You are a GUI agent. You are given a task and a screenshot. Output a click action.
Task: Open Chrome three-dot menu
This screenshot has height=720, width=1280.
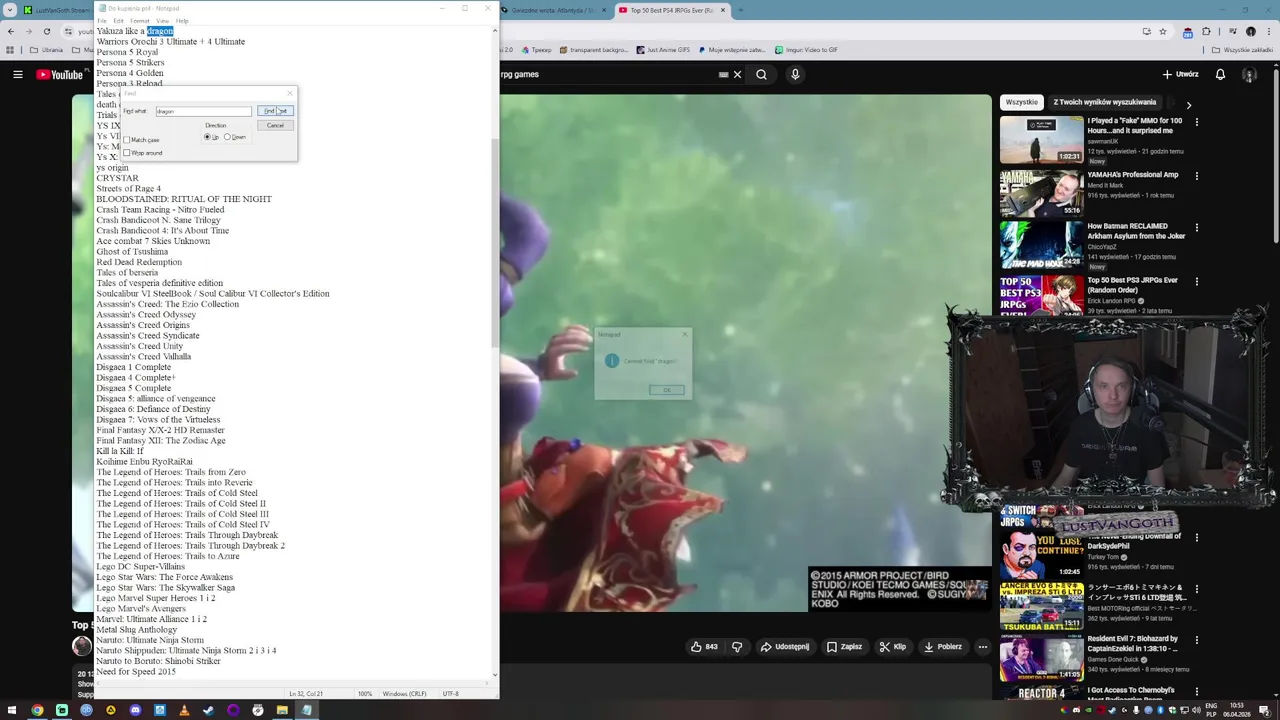[1267, 31]
